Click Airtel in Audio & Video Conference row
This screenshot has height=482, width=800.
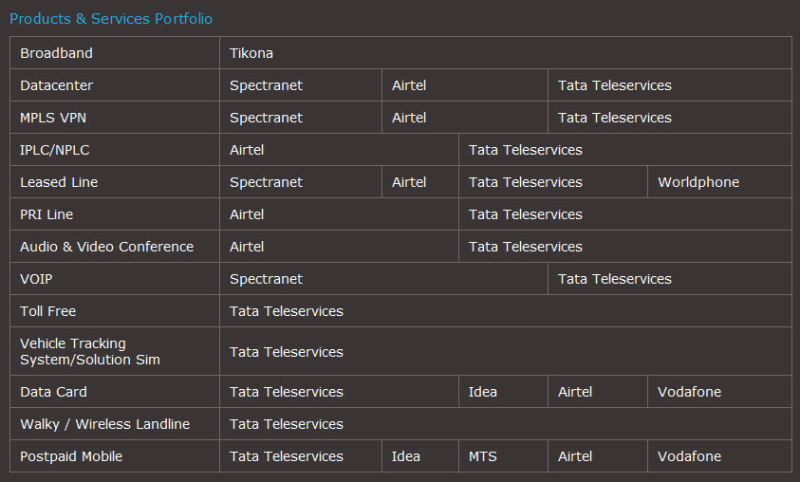(x=247, y=246)
